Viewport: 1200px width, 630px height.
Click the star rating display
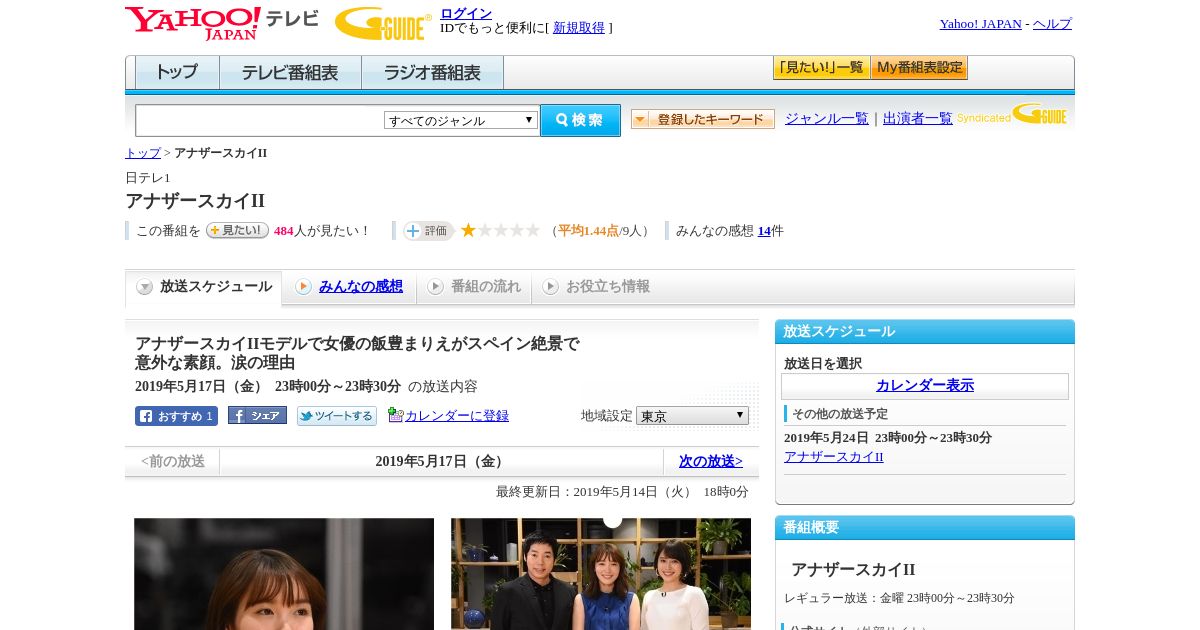[500, 230]
